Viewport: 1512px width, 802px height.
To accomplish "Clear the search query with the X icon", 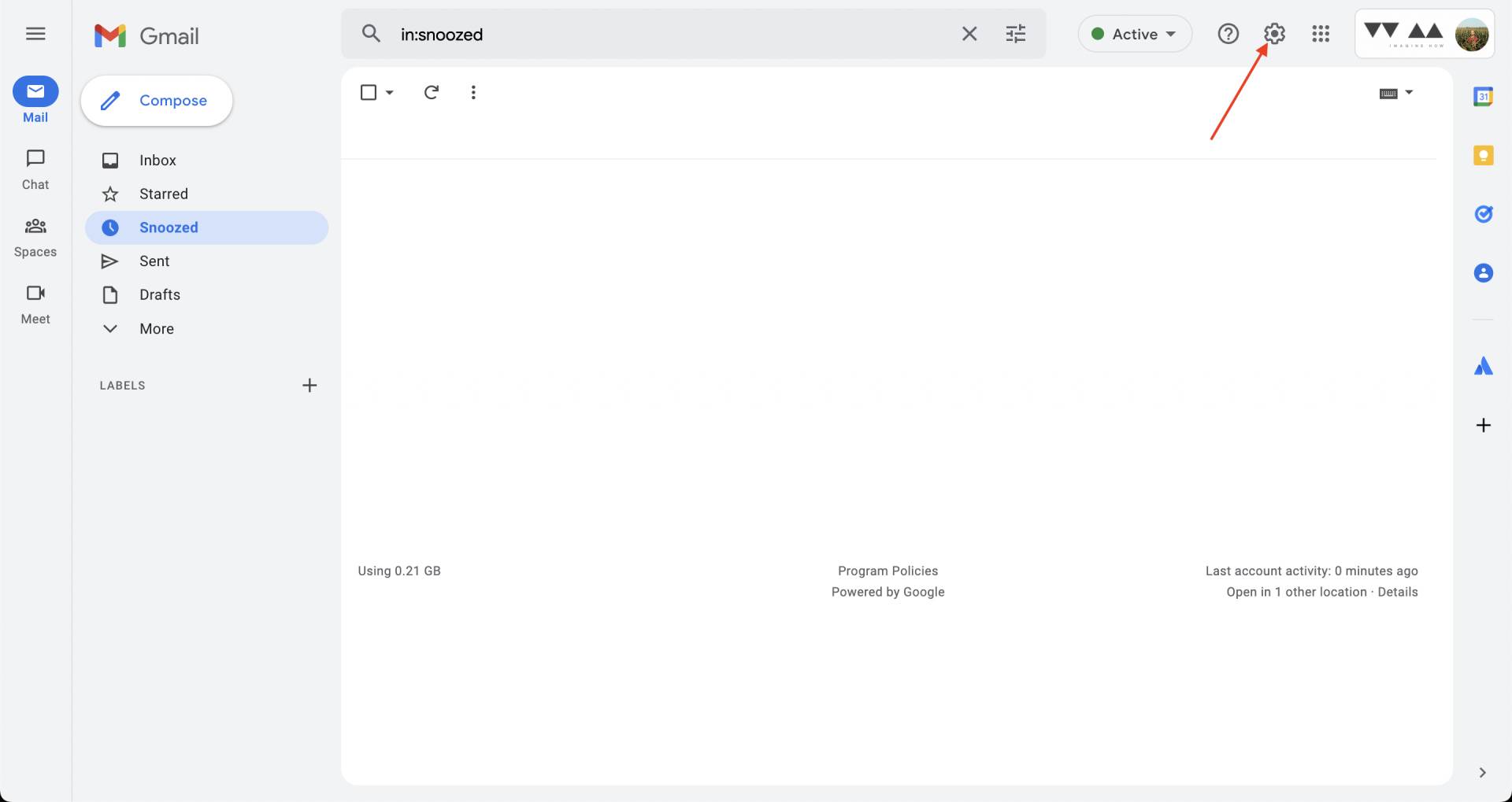I will [x=969, y=34].
